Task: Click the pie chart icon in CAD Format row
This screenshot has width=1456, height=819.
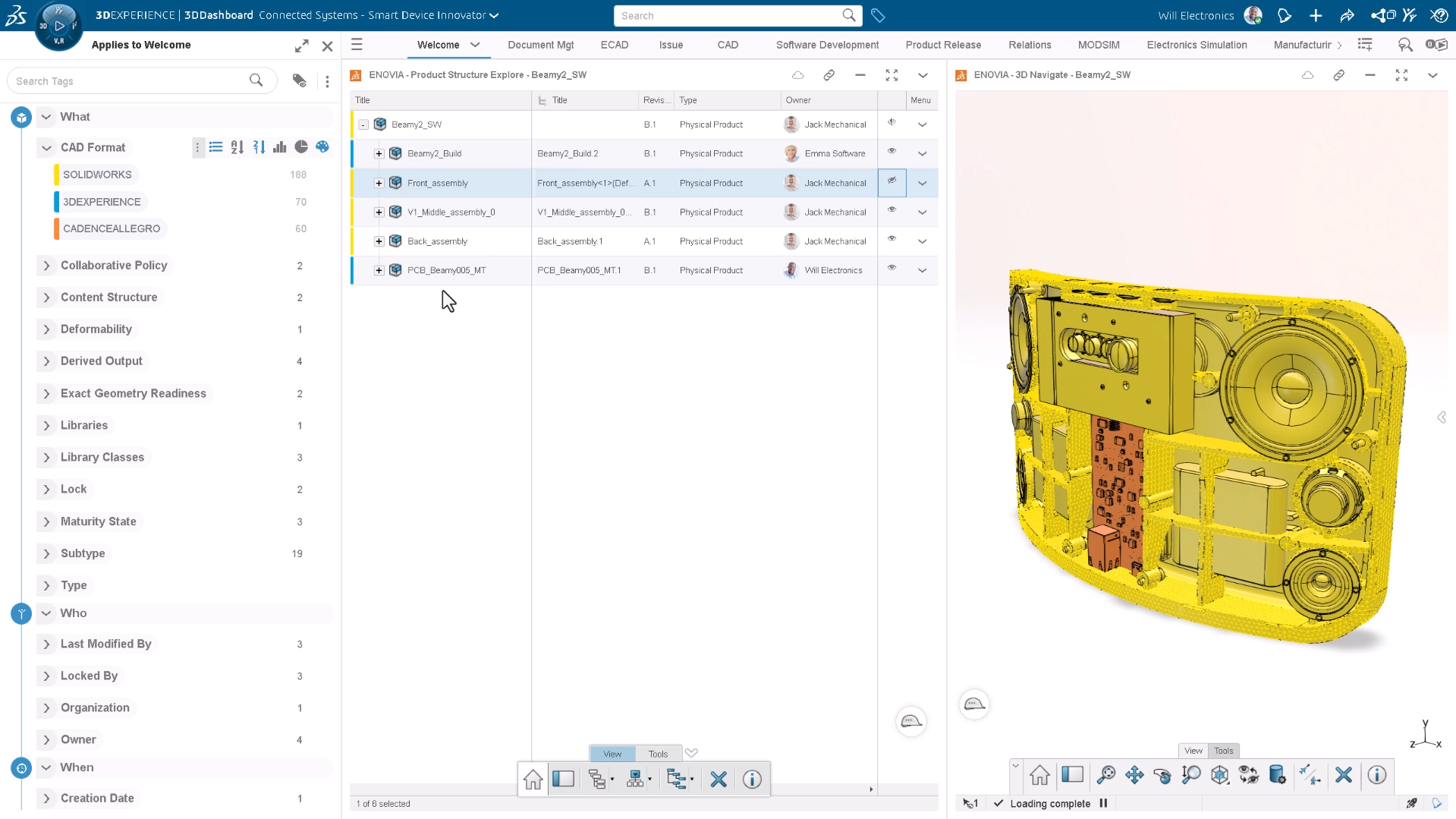Action: pos(301,147)
